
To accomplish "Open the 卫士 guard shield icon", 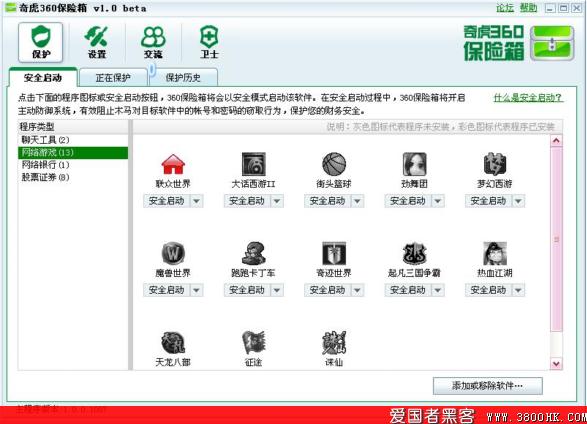I will pyautogui.click(x=209, y=42).
